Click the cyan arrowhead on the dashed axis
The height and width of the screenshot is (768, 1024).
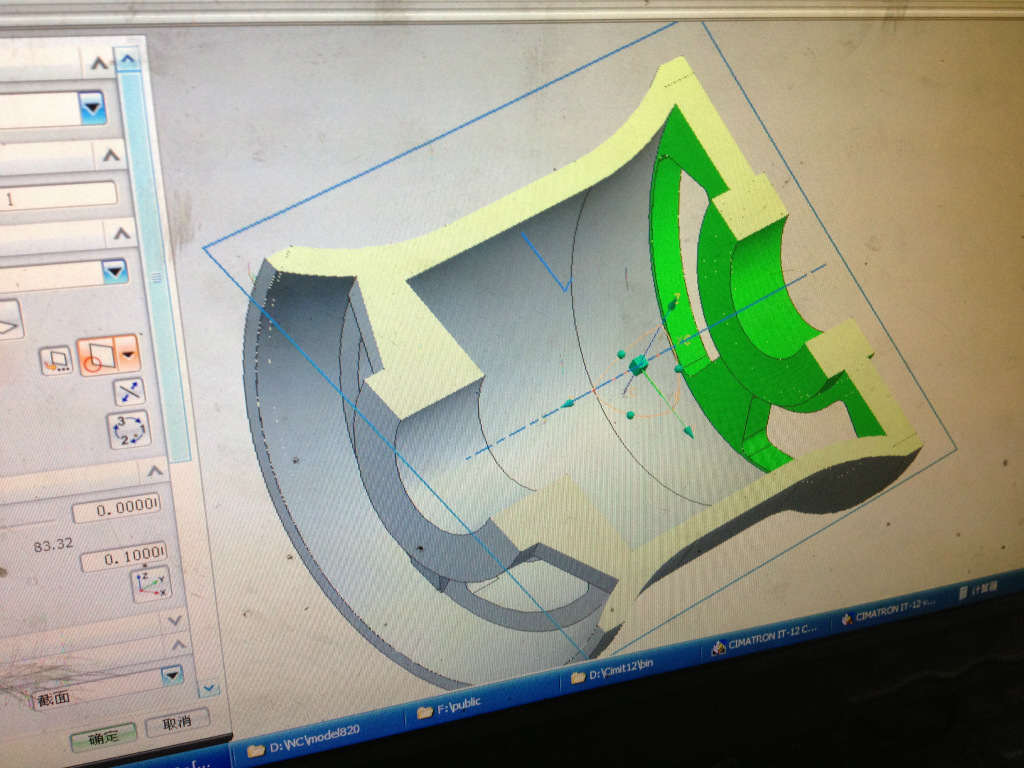(568, 404)
